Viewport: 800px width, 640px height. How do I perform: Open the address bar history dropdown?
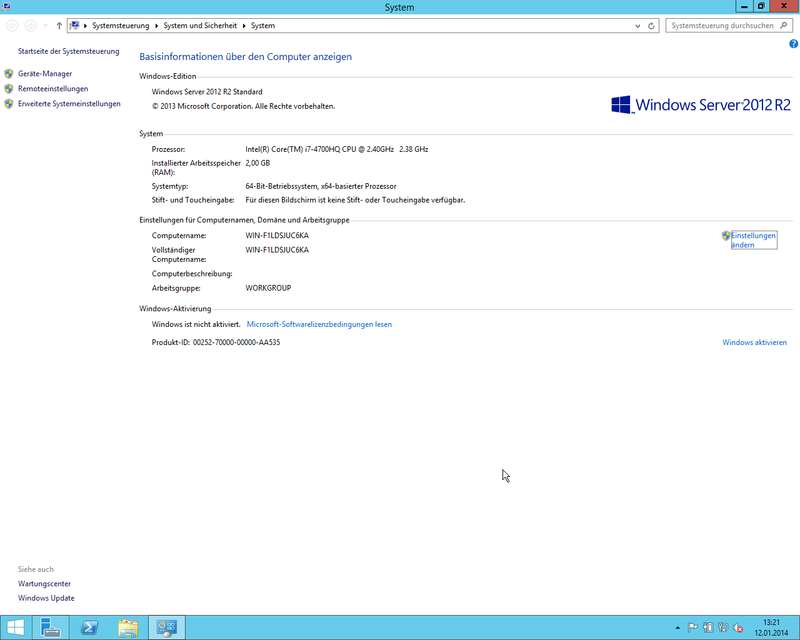[x=637, y=25]
